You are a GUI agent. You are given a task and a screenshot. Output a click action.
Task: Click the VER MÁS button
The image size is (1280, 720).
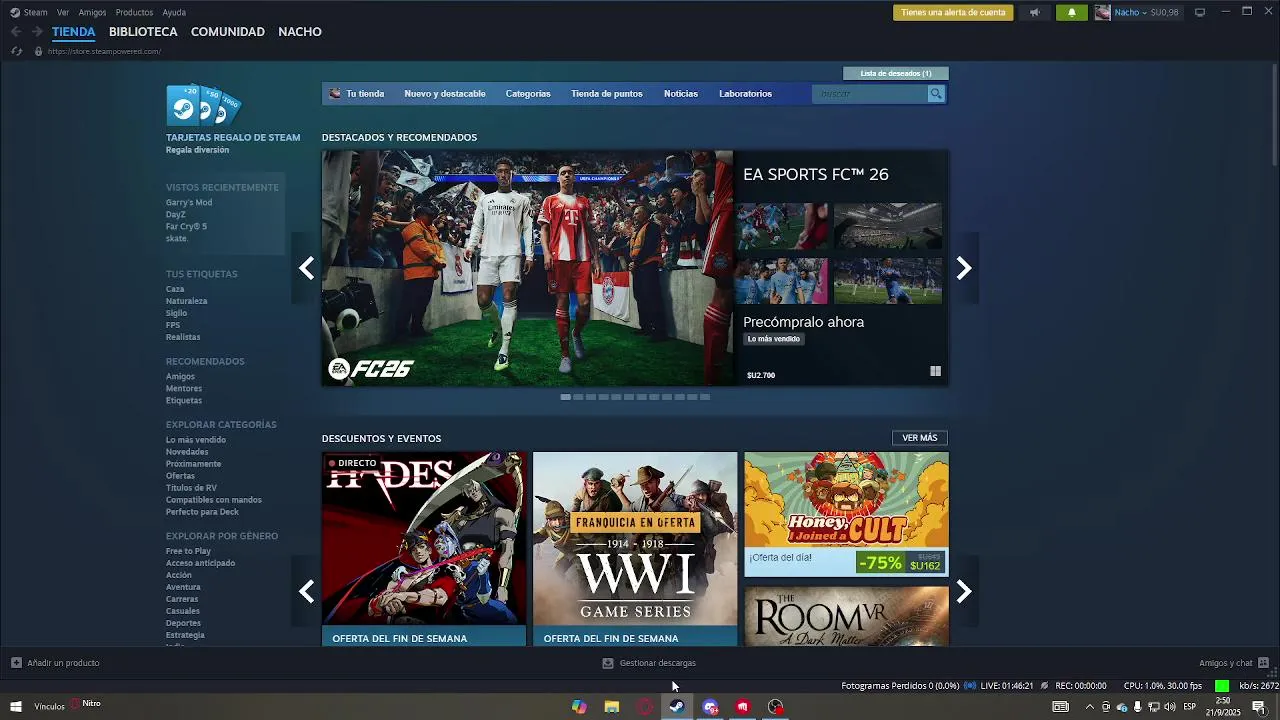(920, 438)
